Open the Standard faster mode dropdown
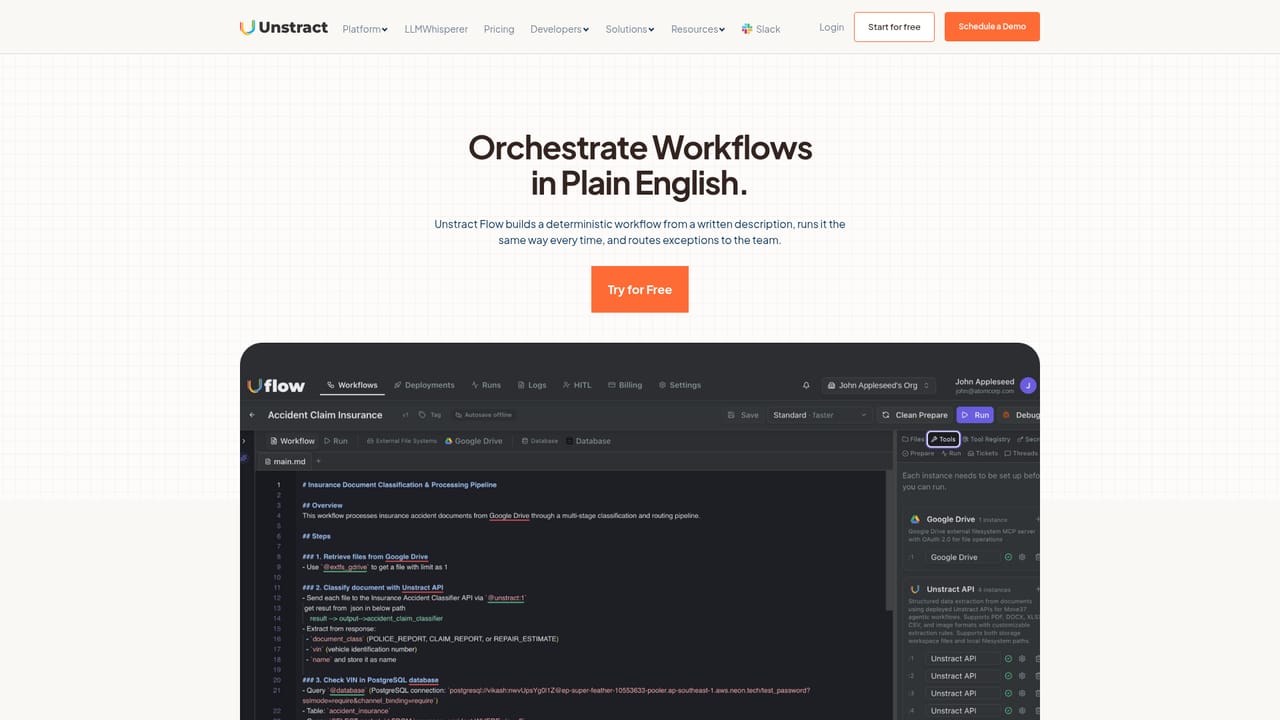1280x720 pixels. pyautogui.click(x=819, y=415)
